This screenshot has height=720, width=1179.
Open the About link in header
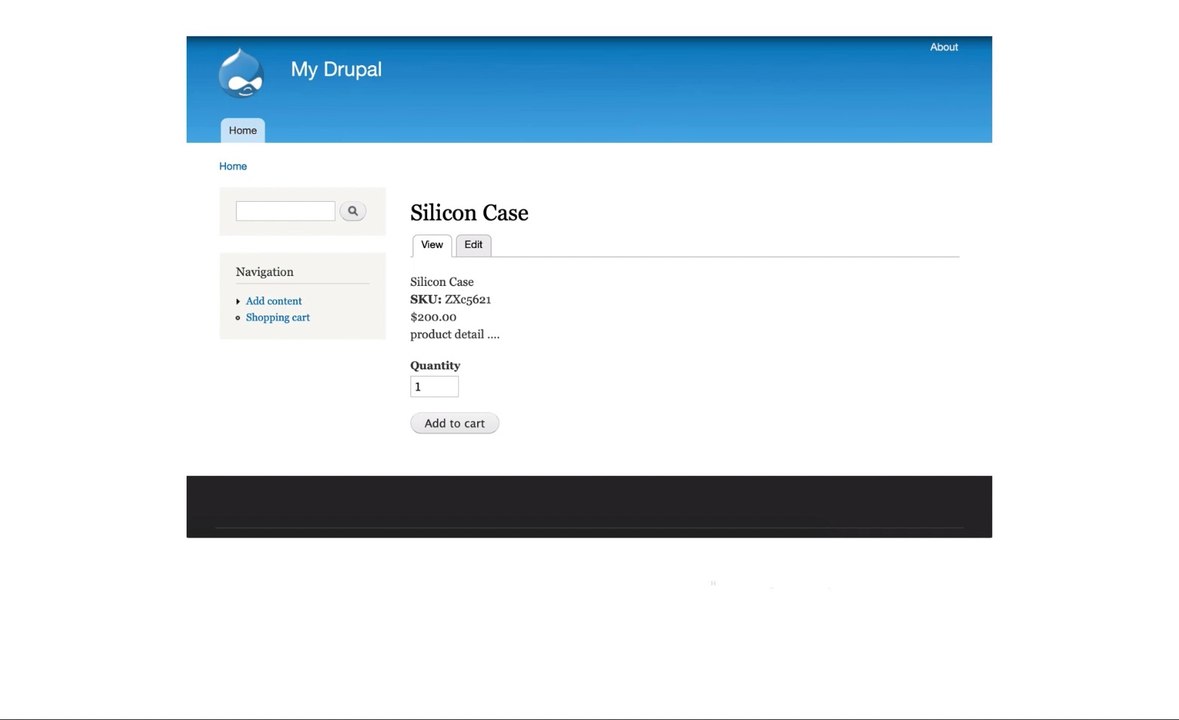(x=944, y=47)
